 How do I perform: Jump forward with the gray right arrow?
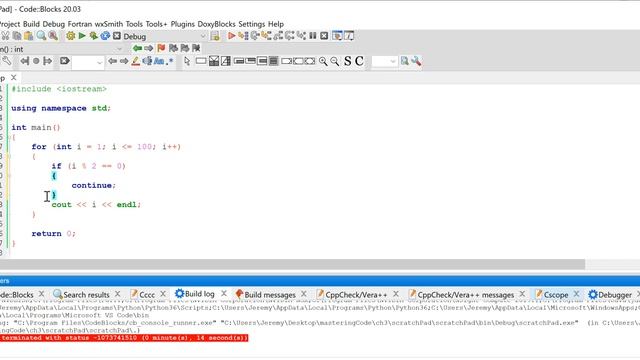pyautogui.click(x=149, y=49)
